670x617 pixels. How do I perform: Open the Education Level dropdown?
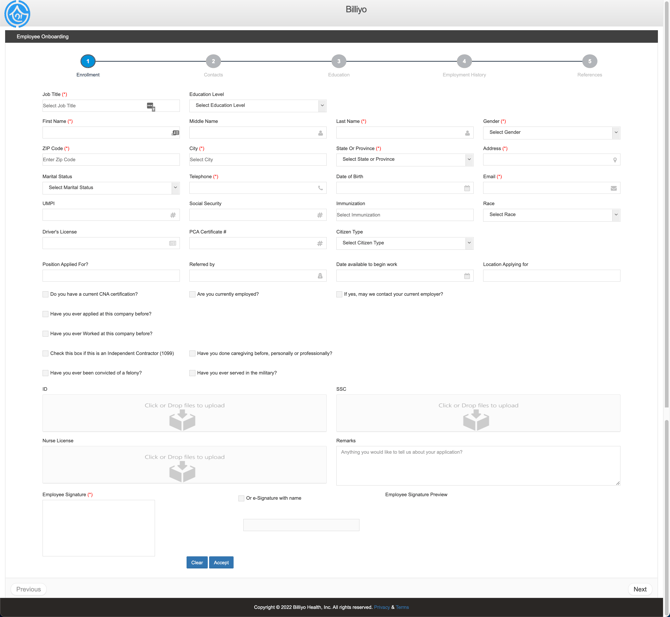(258, 105)
